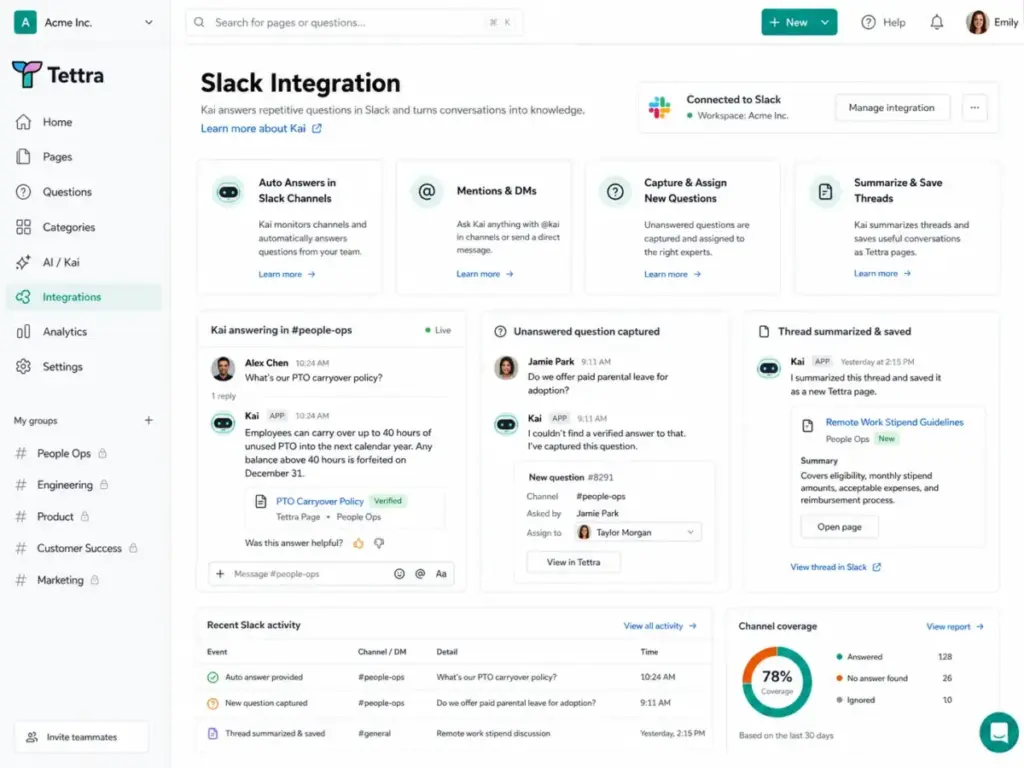This screenshot has height=768, width=1024.
Task: Mark answer unhelpful with thumbs down
Action: [x=379, y=543]
